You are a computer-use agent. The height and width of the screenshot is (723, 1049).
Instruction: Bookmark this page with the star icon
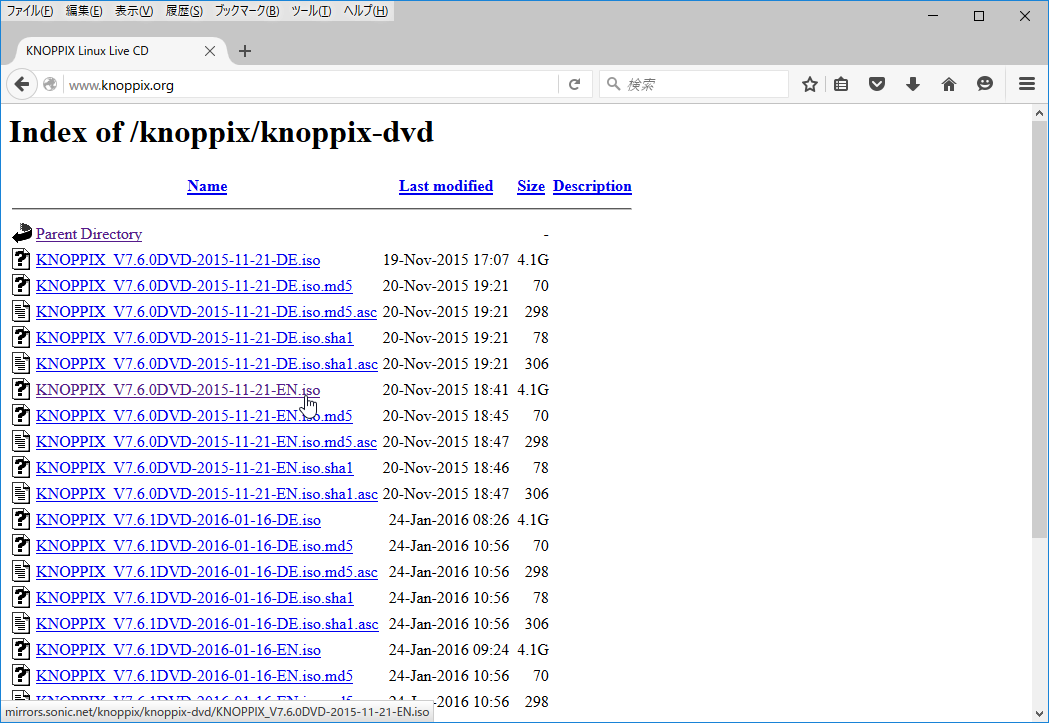[809, 84]
